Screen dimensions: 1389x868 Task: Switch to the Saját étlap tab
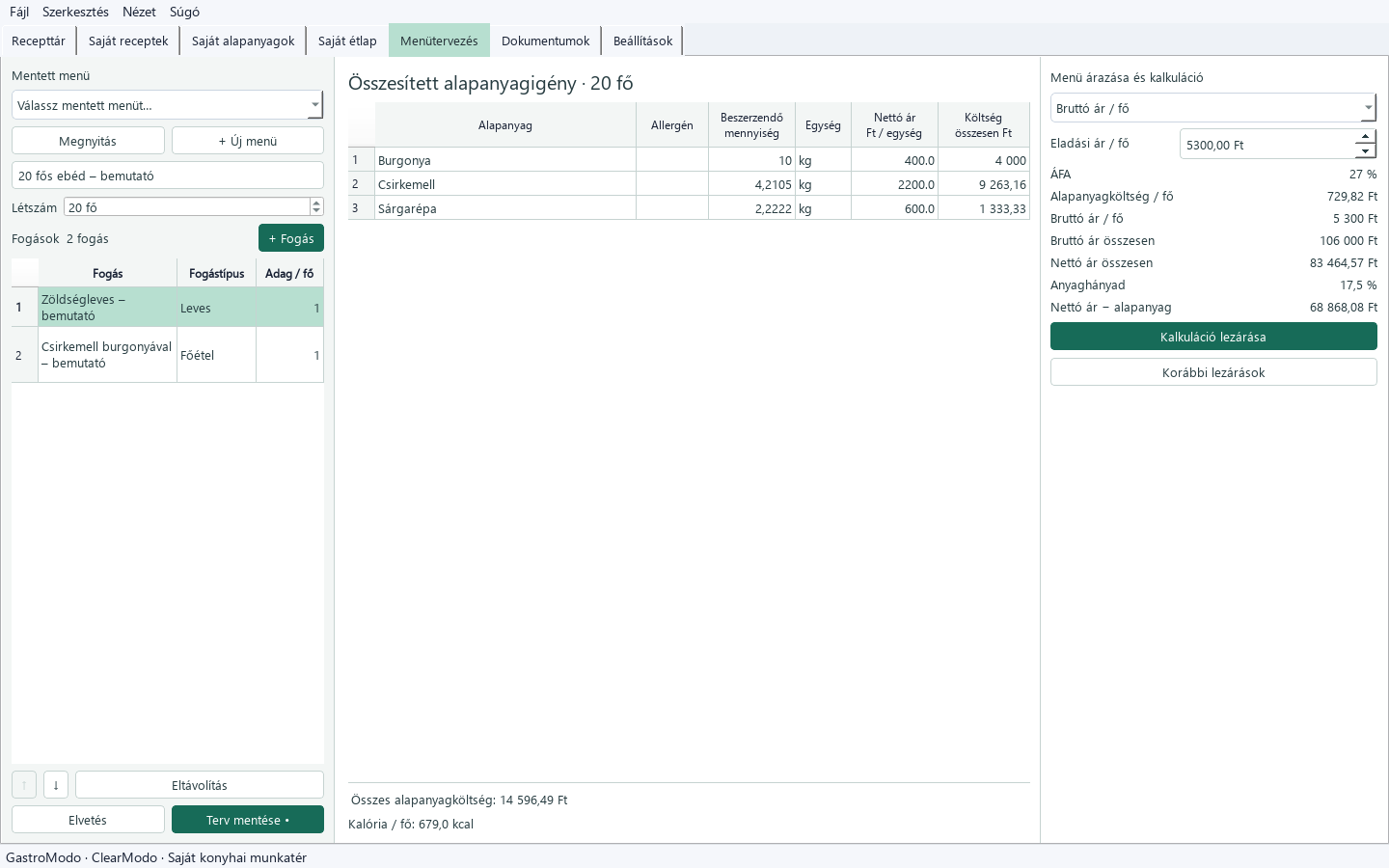tap(347, 41)
